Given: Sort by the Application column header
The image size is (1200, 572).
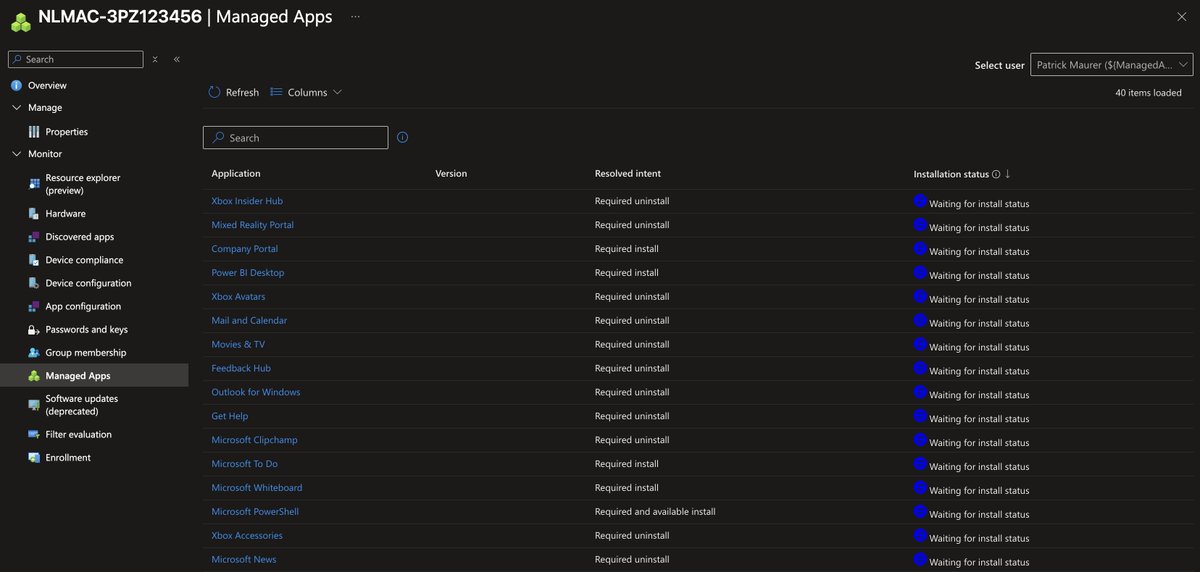Looking at the screenshot, I should point(236,174).
